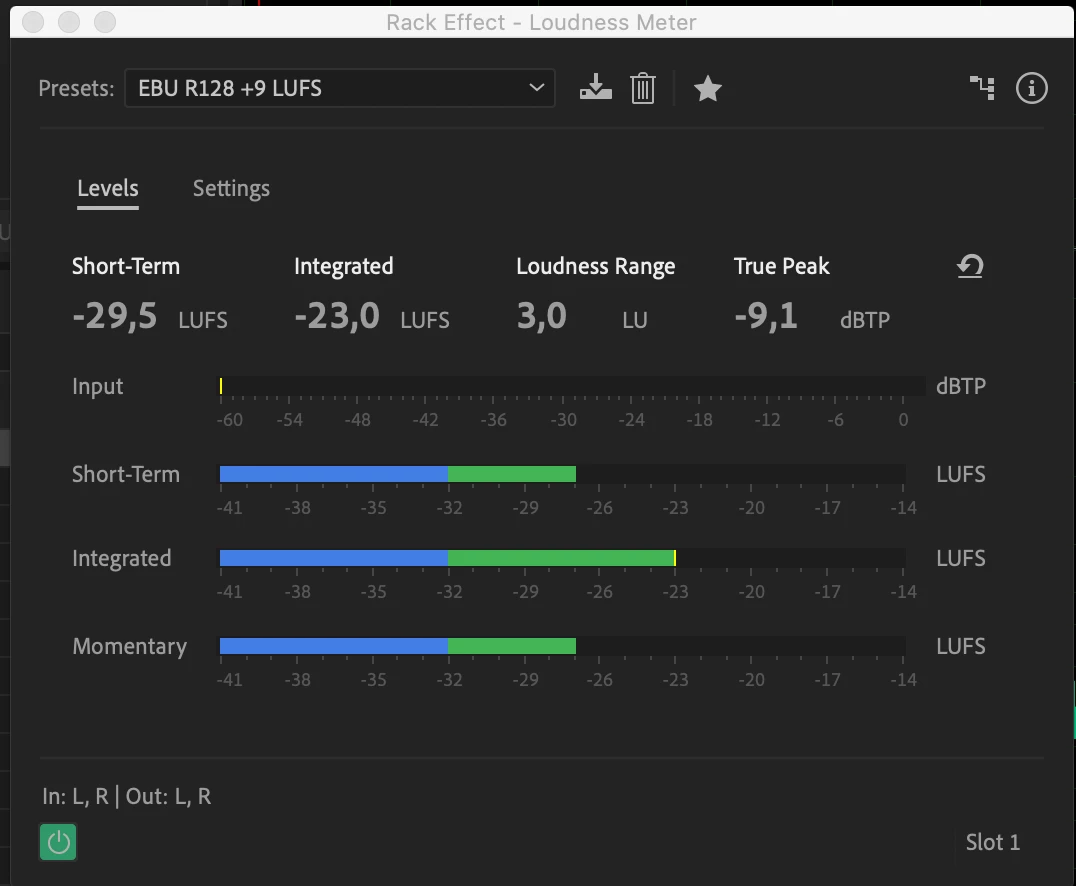Click the Loudness Range heading
This screenshot has height=886, width=1076.
(x=596, y=266)
